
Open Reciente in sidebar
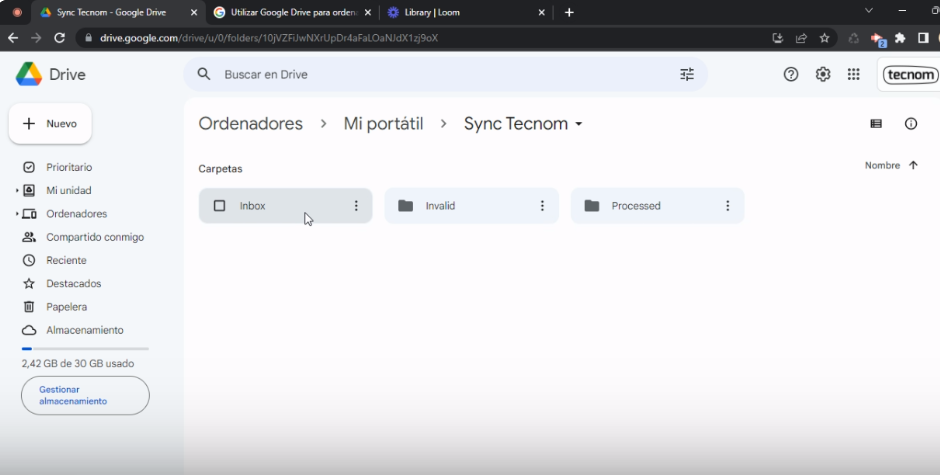pyautogui.click(x=66, y=260)
